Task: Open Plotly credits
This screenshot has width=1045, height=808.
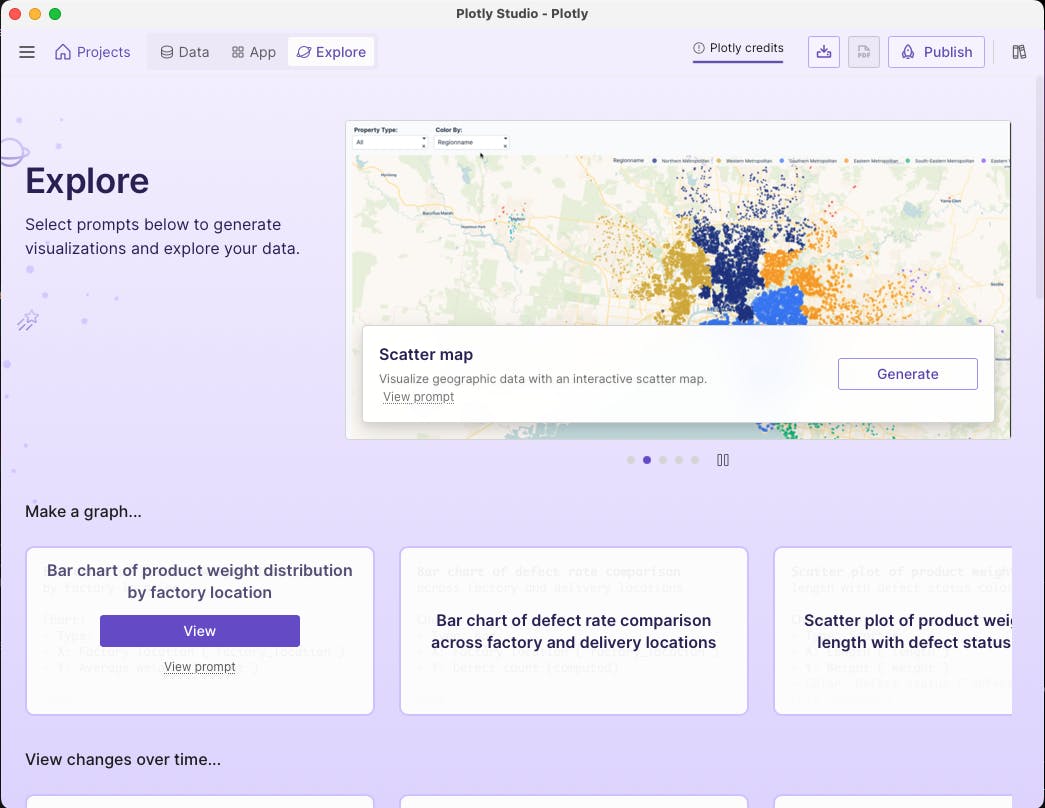Action: [x=745, y=47]
